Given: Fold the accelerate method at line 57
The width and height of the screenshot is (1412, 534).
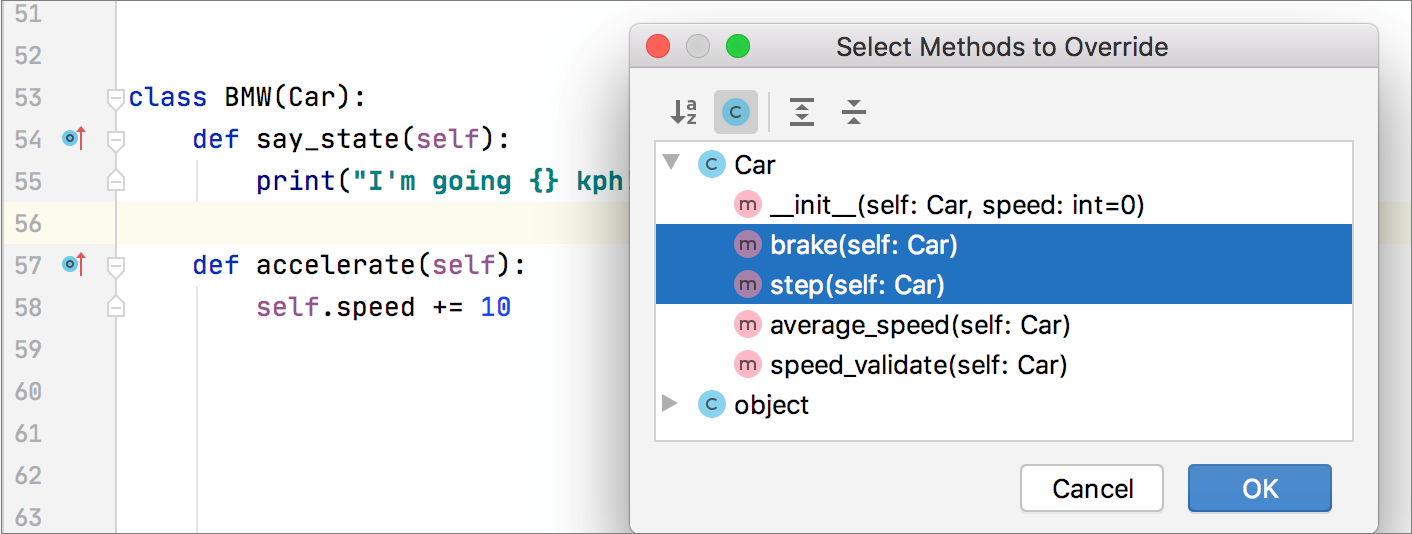Looking at the screenshot, I should pos(115,266).
